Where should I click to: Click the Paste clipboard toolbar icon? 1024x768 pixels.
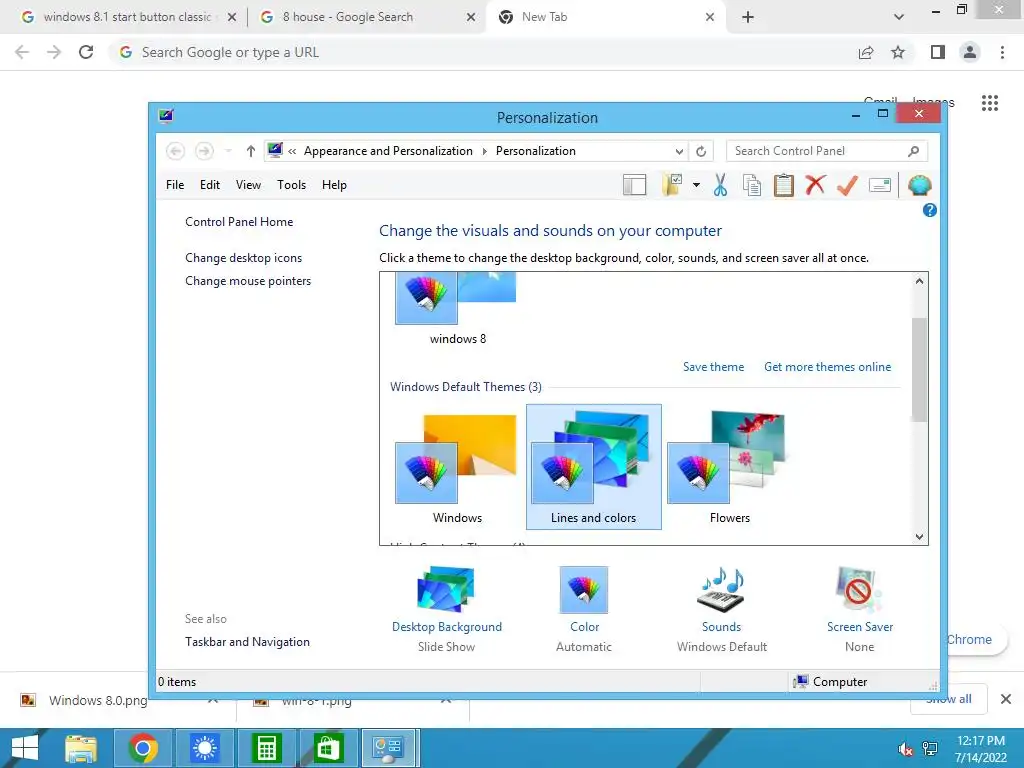point(784,185)
